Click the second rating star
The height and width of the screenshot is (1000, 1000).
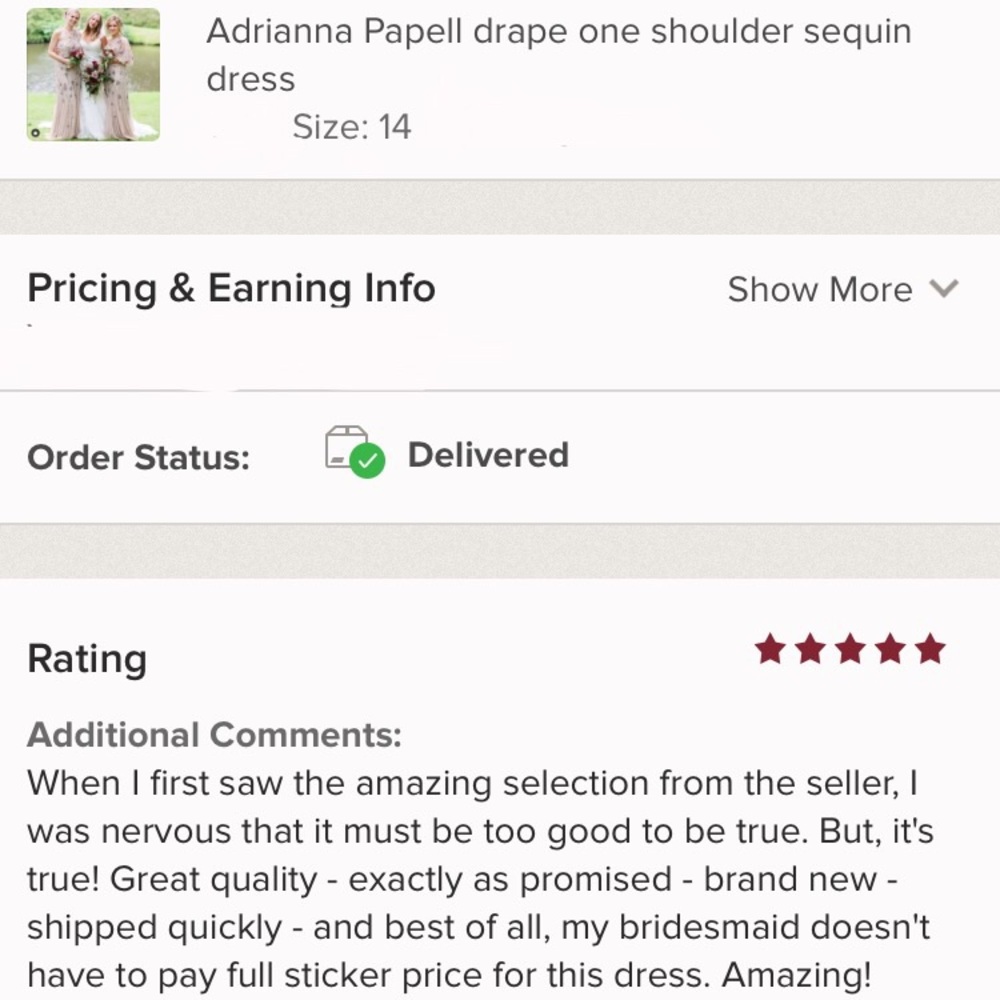click(x=811, y=649)
